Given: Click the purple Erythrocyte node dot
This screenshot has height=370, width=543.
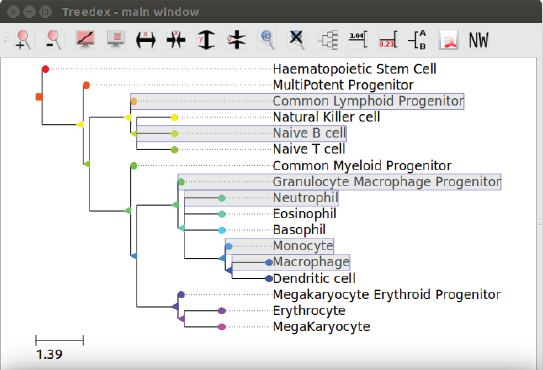Looking at the screenshot, I should 222,311.
